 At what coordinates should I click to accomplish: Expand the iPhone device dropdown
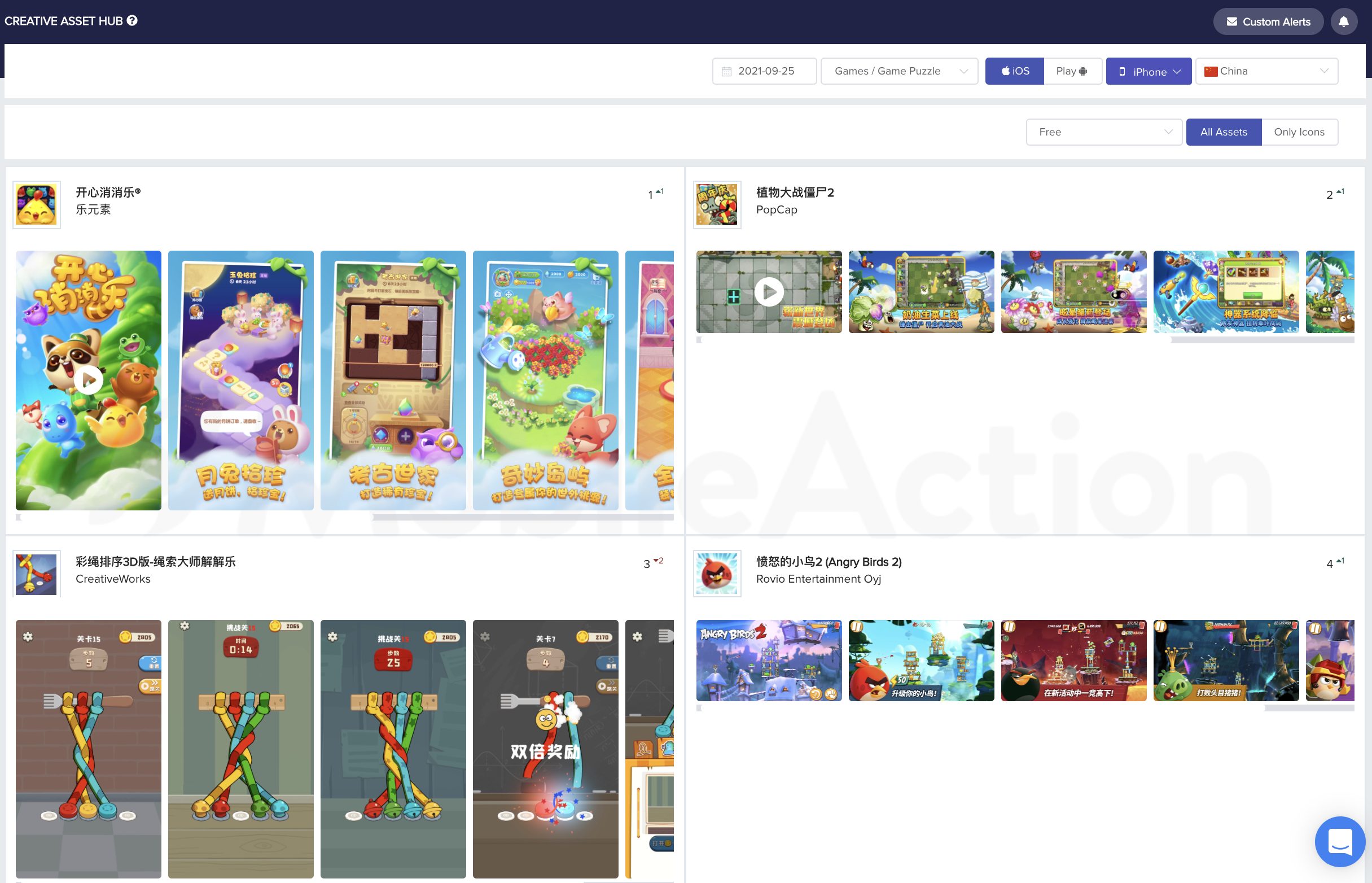[x=1149, y=71]
